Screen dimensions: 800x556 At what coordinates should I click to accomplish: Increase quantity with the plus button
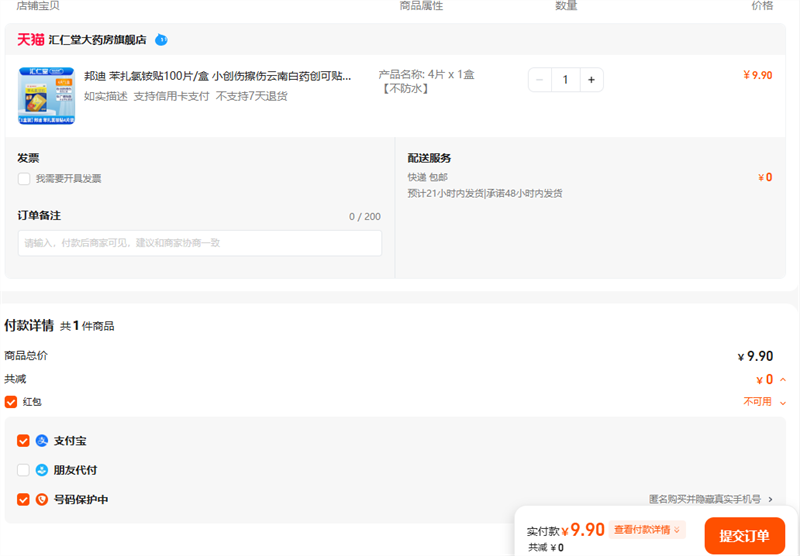591,79
